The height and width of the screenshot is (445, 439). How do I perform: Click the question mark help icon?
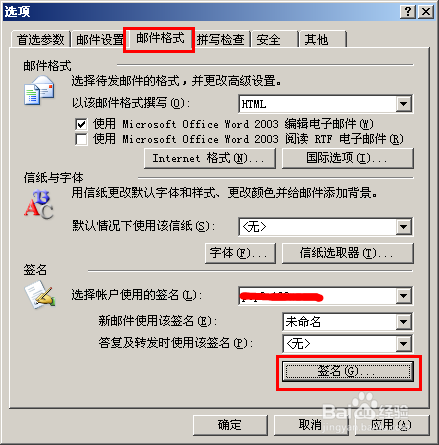408,12
